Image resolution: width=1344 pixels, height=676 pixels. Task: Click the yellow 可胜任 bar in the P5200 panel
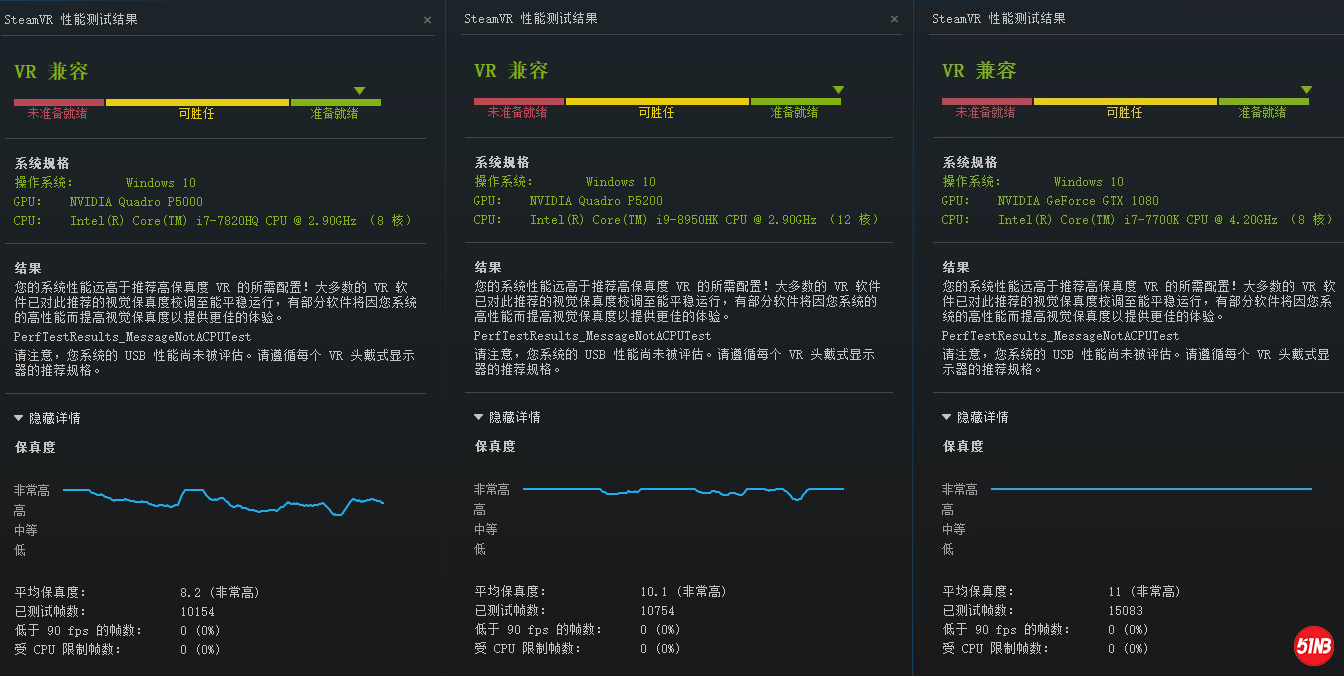[x=657, y=102]
